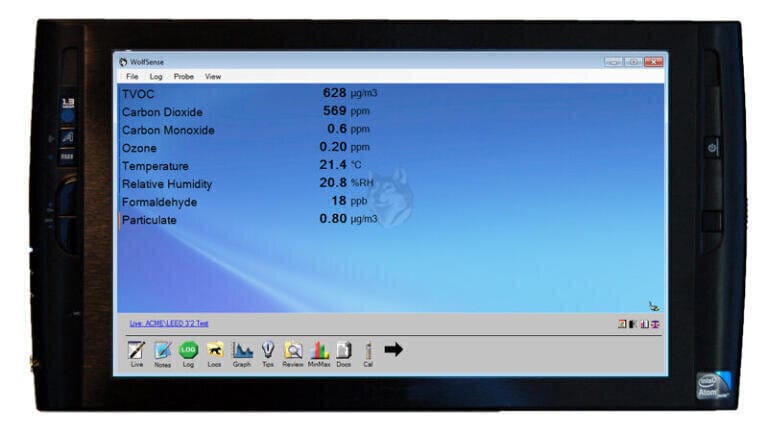This screenshot has height=432, width=768.
Task: Click the Ozone value 0.20
Action: click(x=333, y=146)
